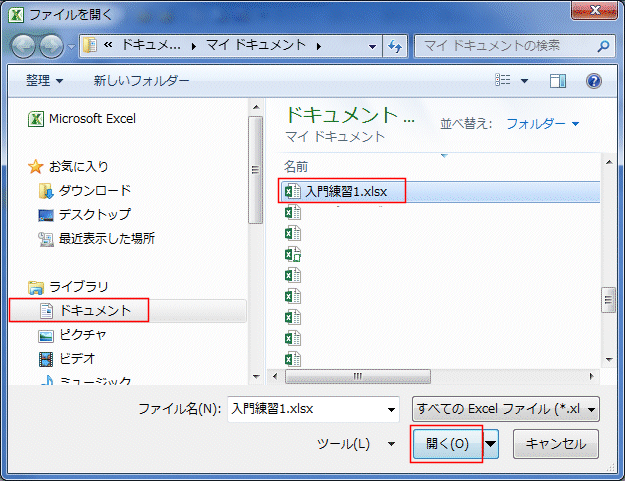Click navigation pane scroll down arrow
Screen dimensions: 625x481
[256, 377]
